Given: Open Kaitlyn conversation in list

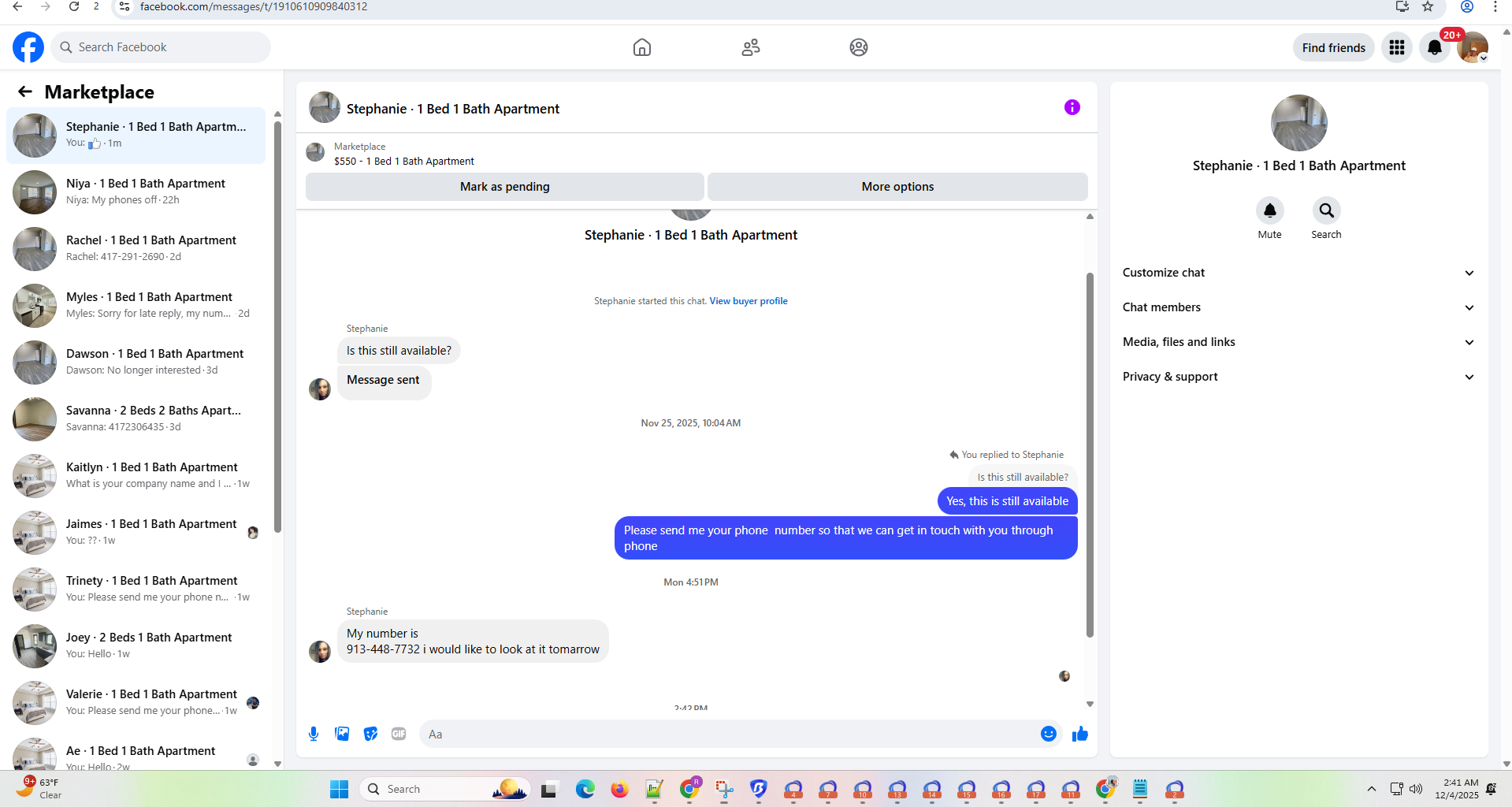Looking at the screenshot, I should point(136,475).
